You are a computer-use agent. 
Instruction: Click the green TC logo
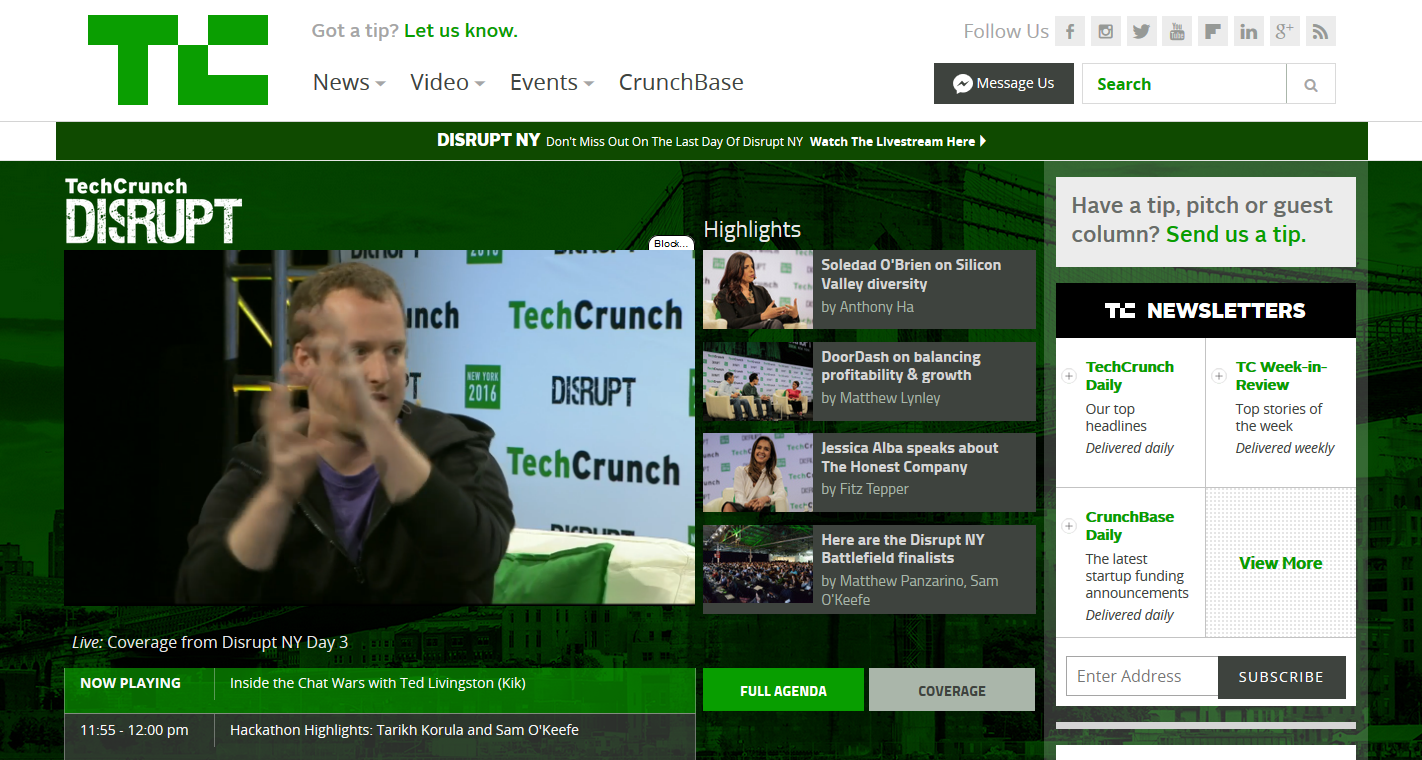click(x=178, y=60)
